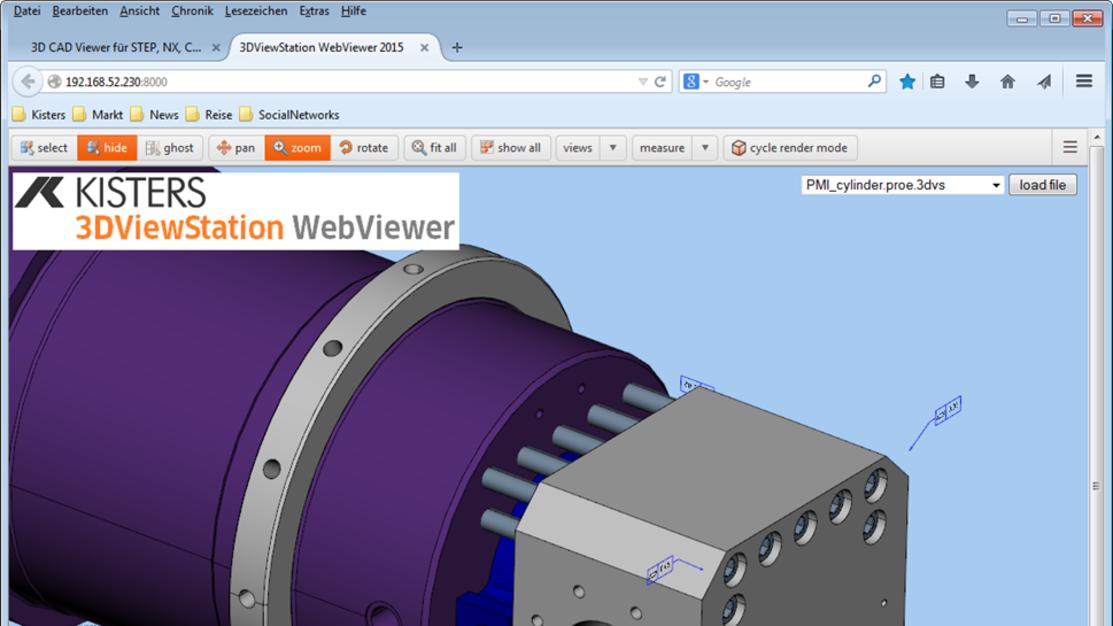Screen dimensions: 1113x626
Task: Click the measure button
Action: click(662, 148)
